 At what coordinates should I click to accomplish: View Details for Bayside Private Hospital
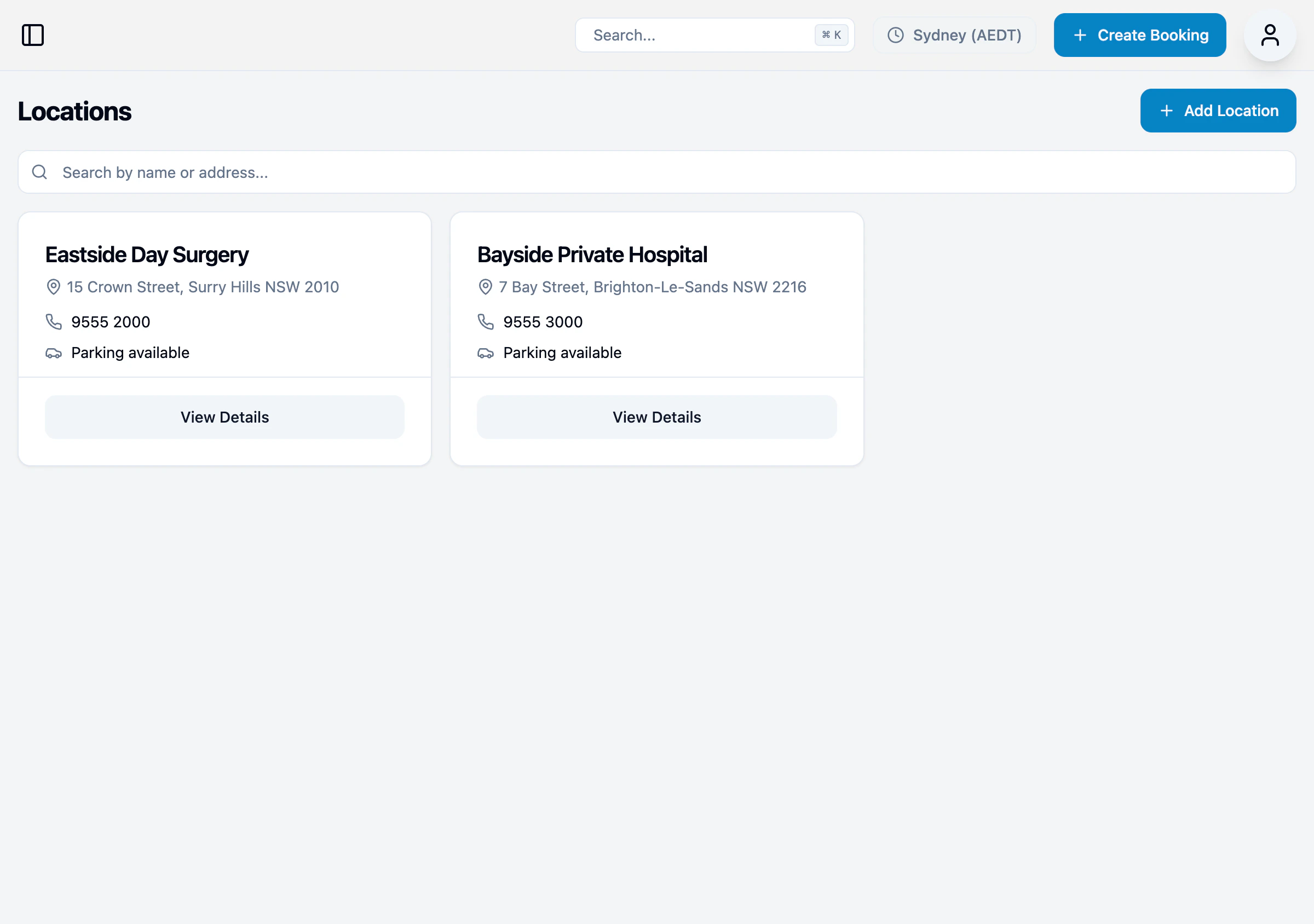coord(656,417)
